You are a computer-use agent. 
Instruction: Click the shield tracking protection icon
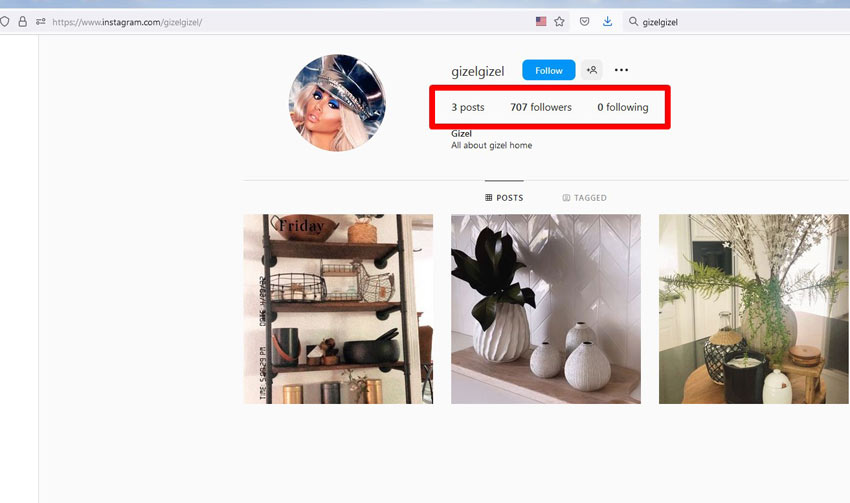4,21
